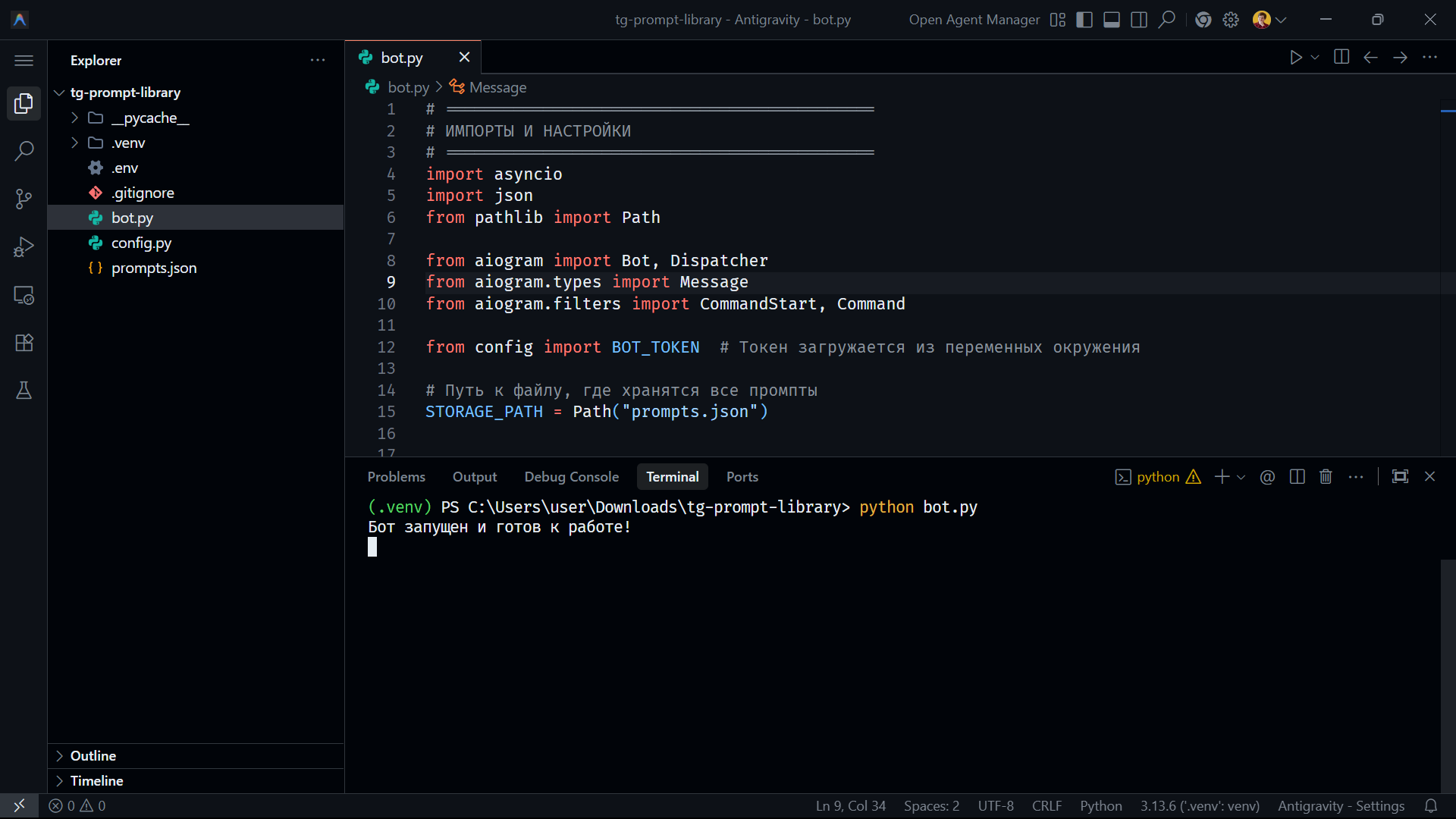
Task: Click Open Agent Manager
Action: click(974, 20)
